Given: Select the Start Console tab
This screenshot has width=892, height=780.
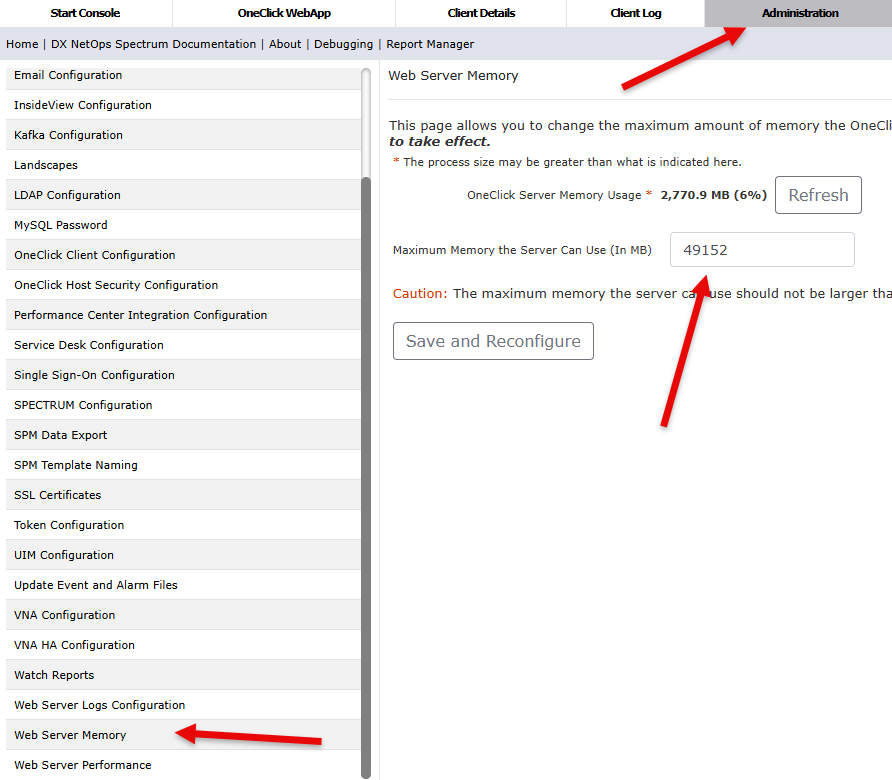Looking at the screenshot, I should click(x=85, y=13).
